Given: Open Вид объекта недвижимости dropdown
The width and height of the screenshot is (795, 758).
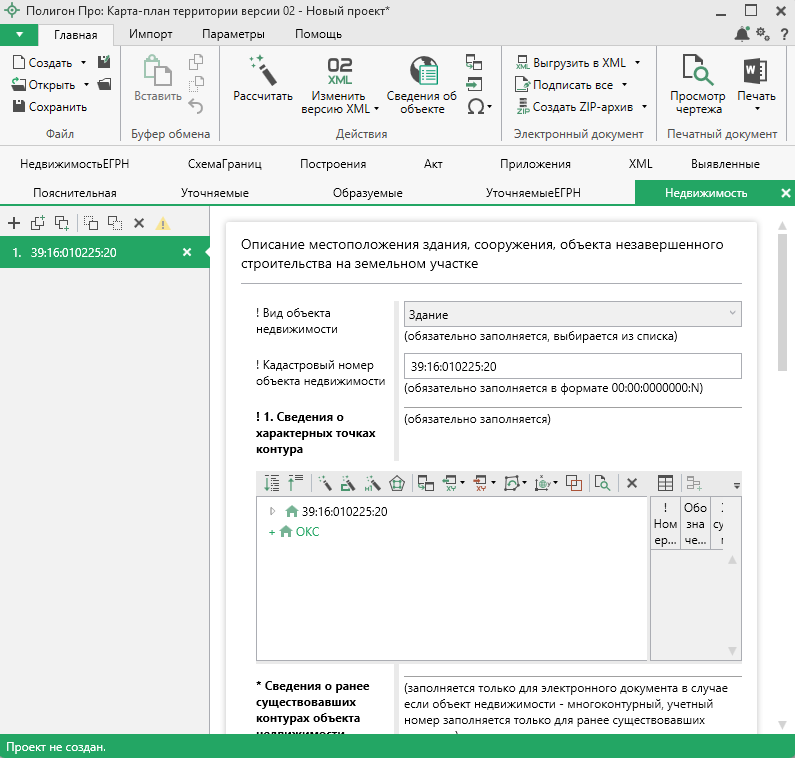Looking at the screenshot, I should 572,314.
